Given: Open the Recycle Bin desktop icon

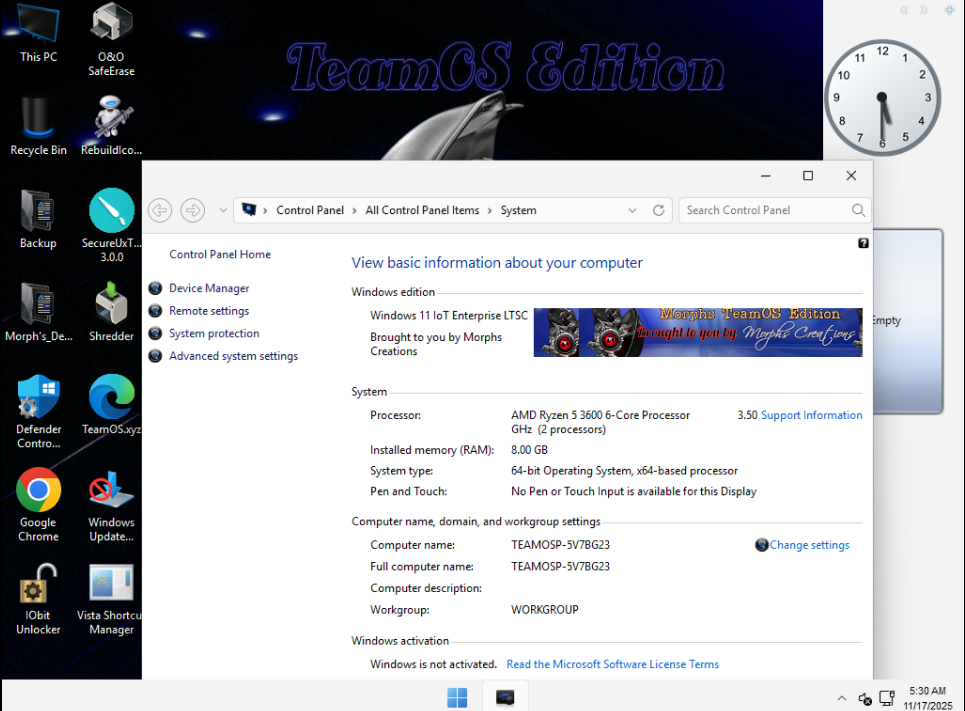Looking at the screenshot, I should (38, 119).
